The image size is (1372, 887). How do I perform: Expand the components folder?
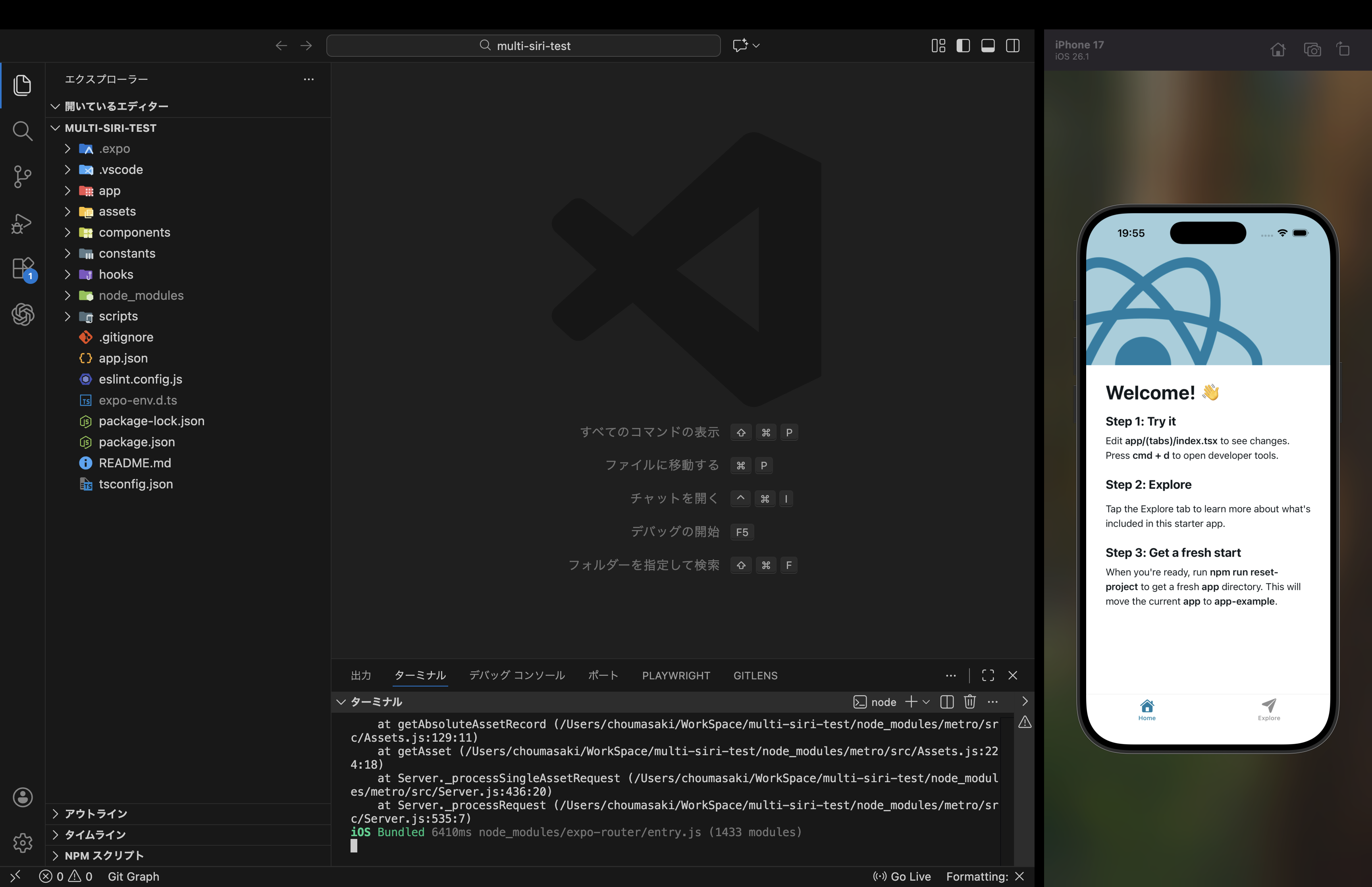(x=134, y=233)
